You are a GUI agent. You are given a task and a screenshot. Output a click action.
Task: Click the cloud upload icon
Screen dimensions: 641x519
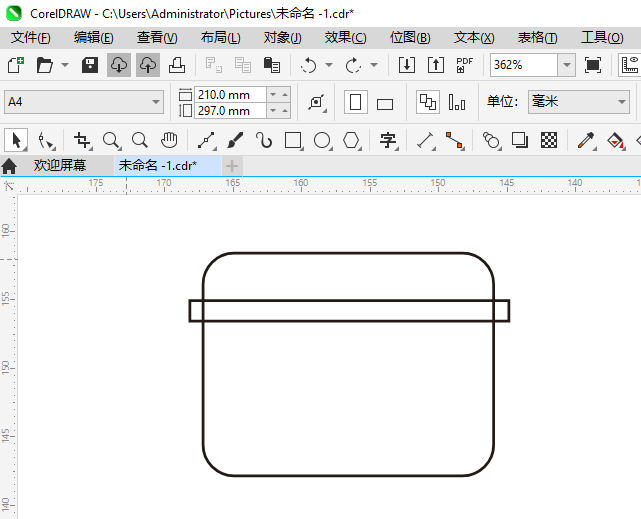coord(148,65)
